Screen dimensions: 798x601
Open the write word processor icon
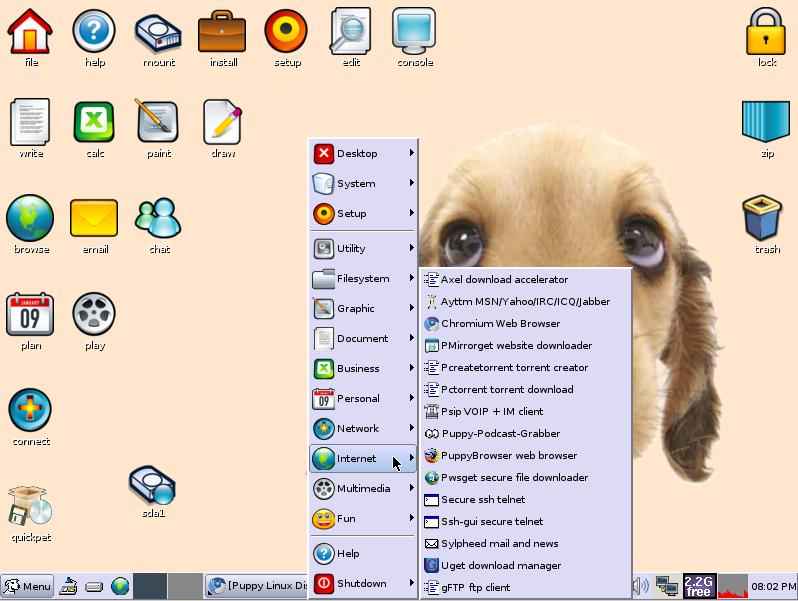30,122
